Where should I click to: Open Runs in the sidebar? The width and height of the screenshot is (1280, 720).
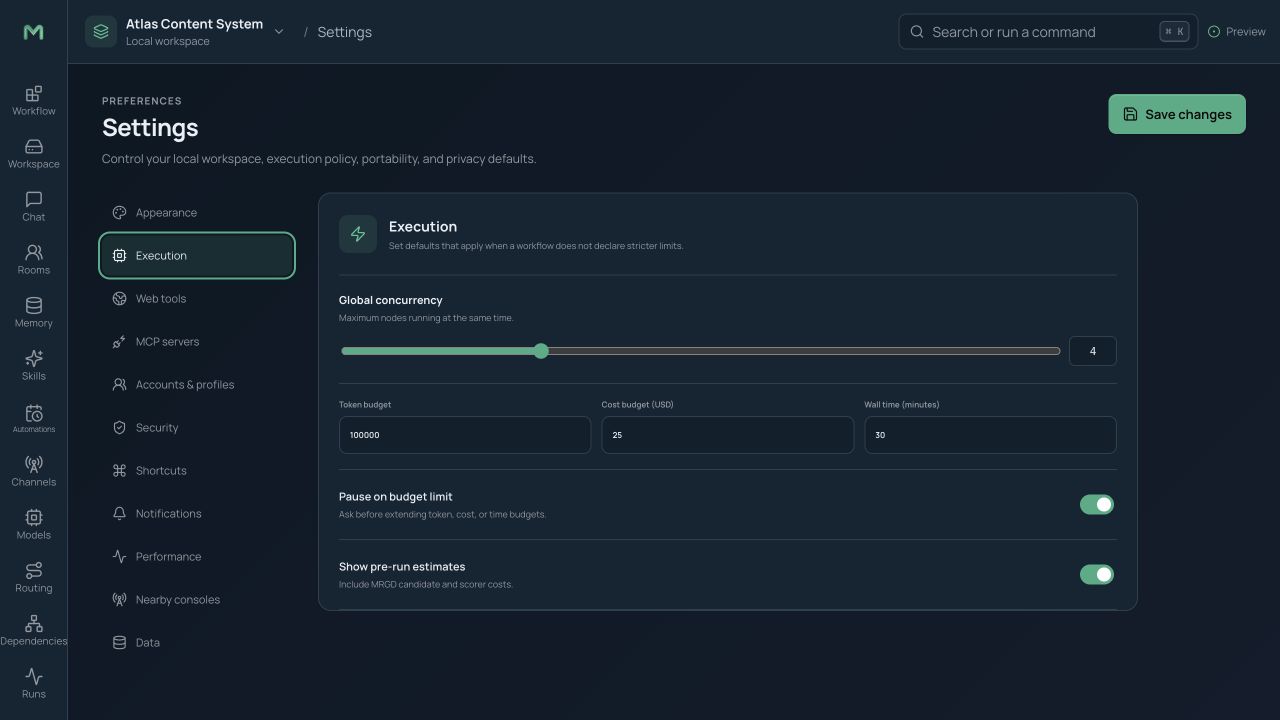coord(33,684)
